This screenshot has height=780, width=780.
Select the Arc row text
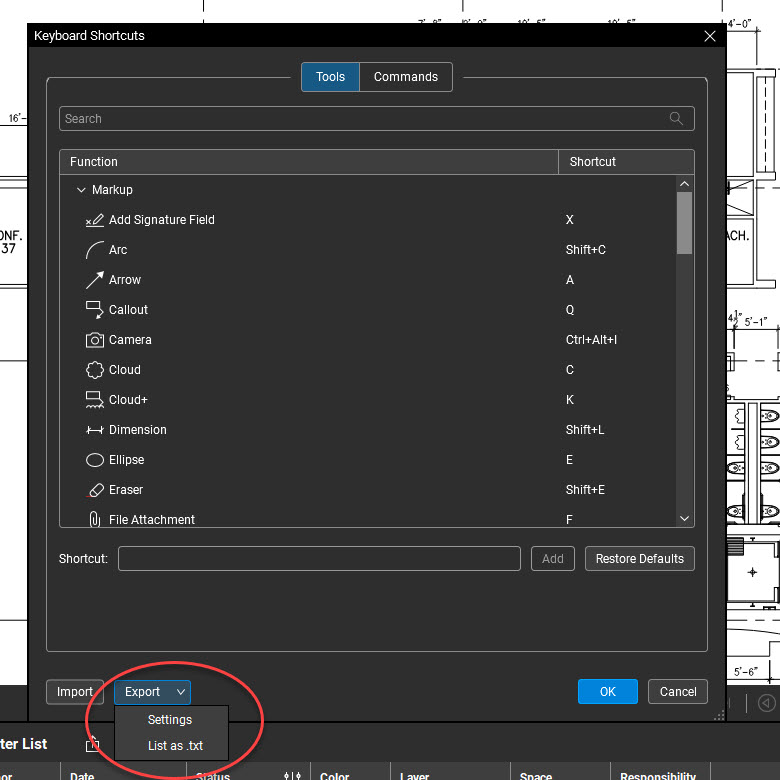tap(118, 250)
